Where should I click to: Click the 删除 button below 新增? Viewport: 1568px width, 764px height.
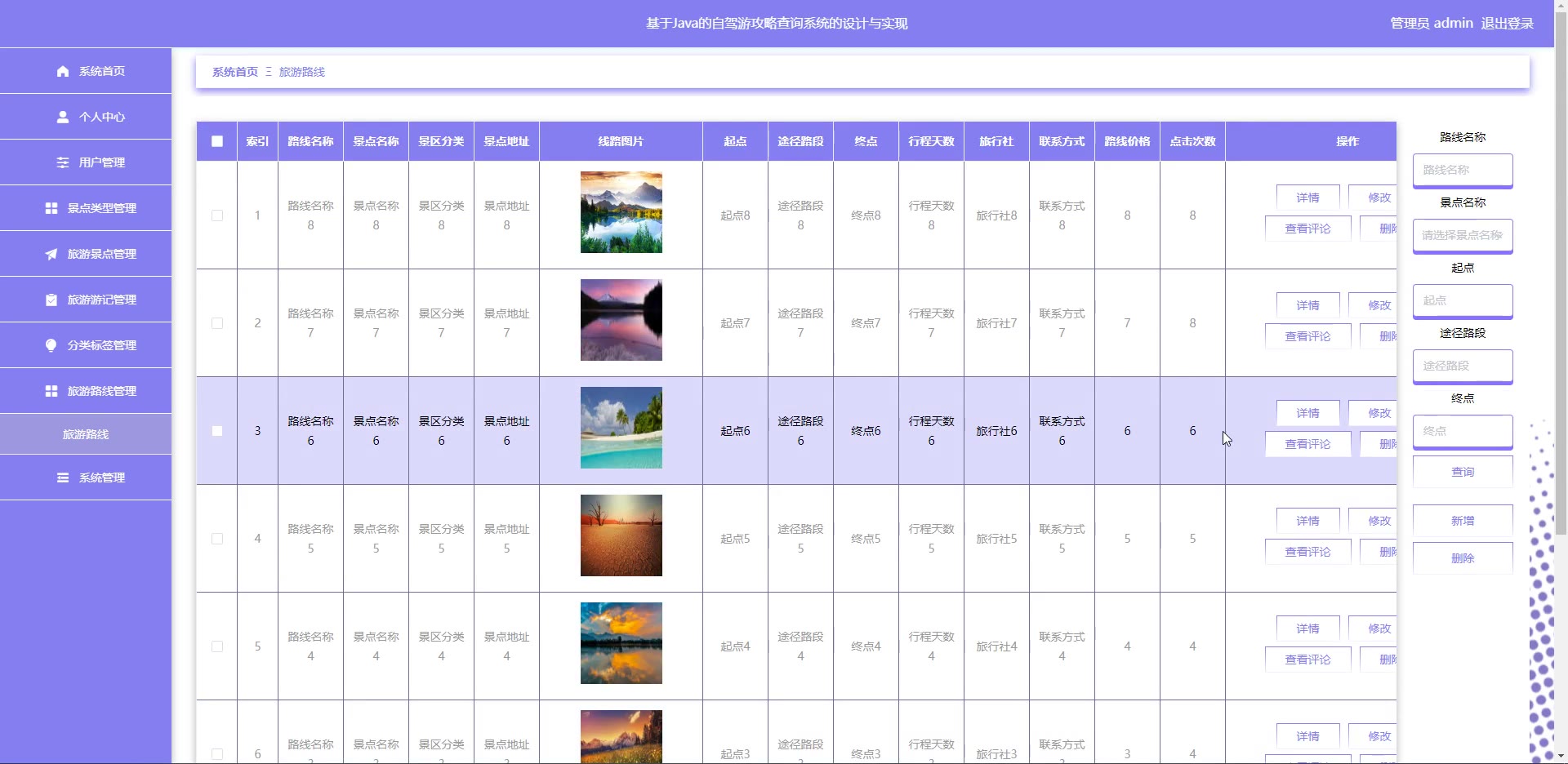pos(1463,558)
